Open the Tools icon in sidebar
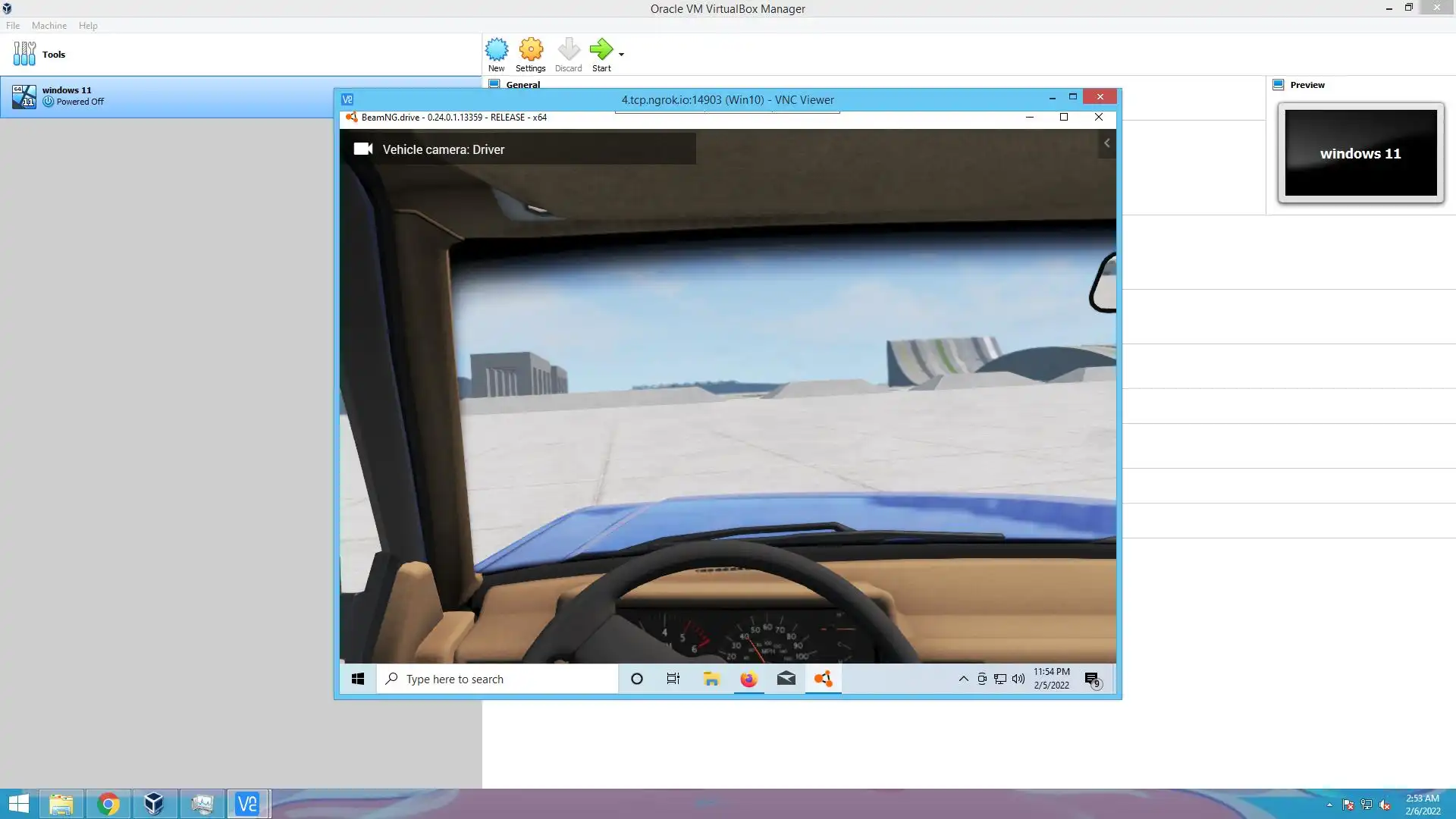The height and width of the screenshot is (819, 1456). tap(24, 54)
